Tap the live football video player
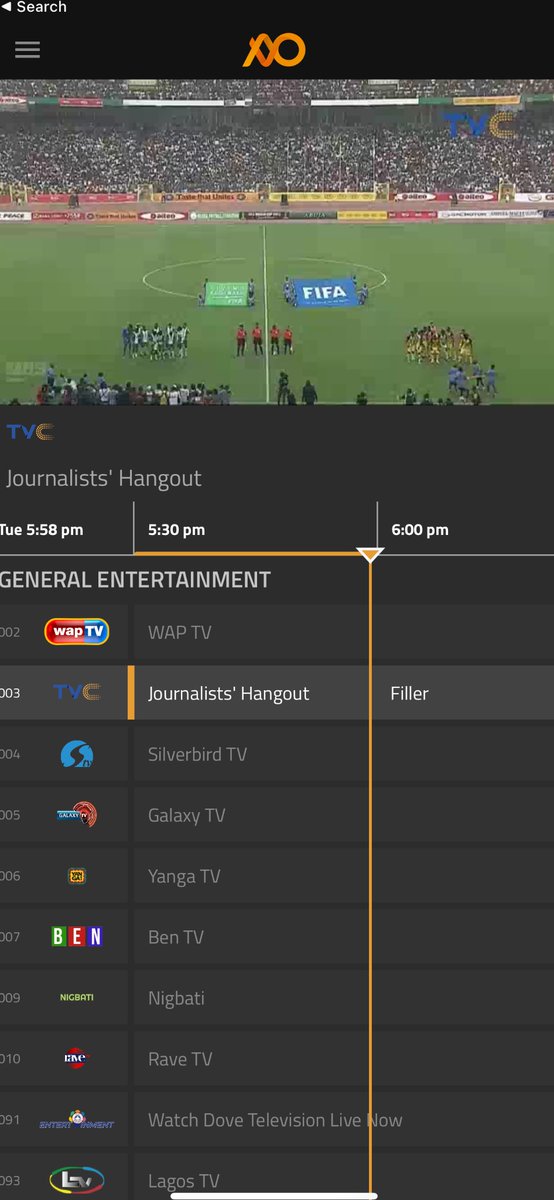 (277, 242)
